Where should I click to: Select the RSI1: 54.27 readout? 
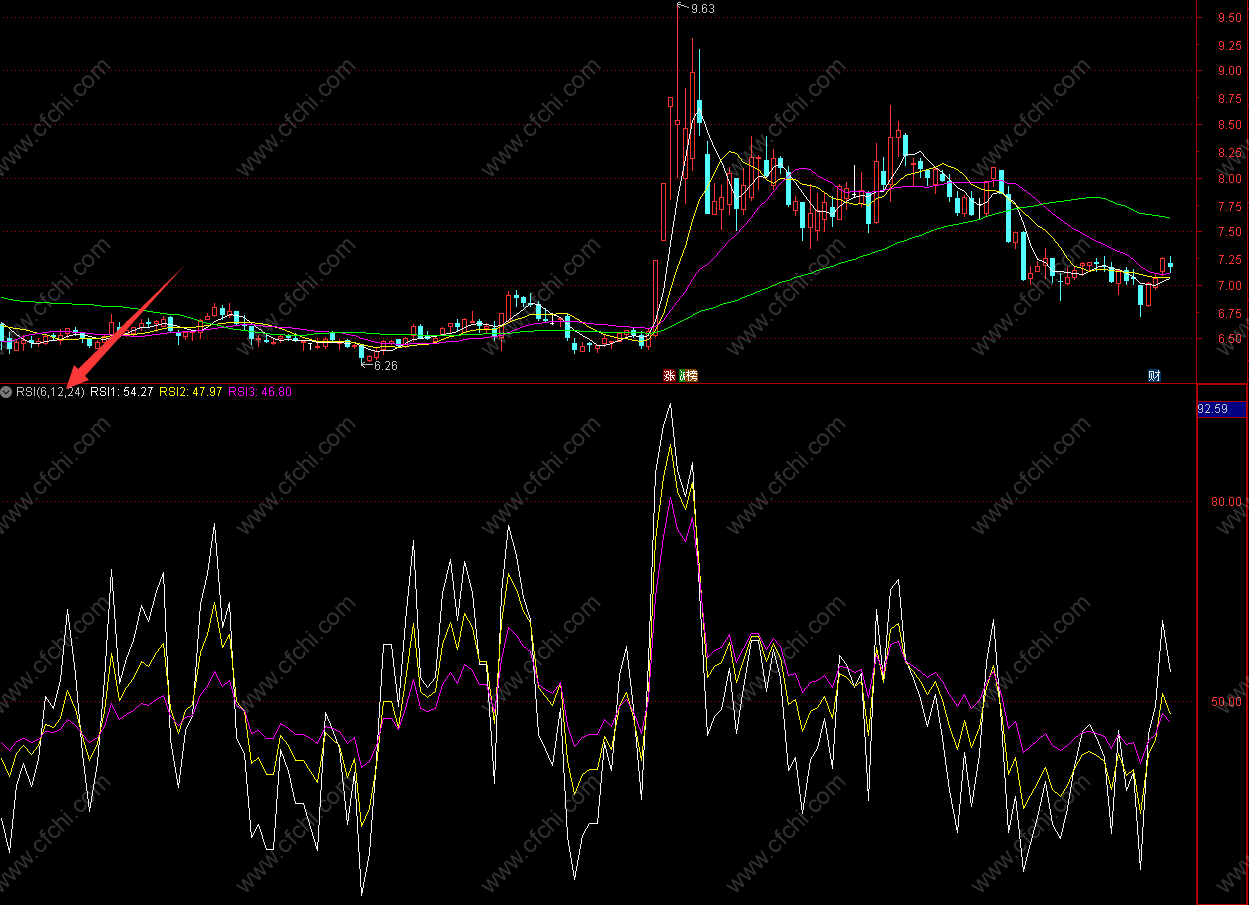pos(122,392)
